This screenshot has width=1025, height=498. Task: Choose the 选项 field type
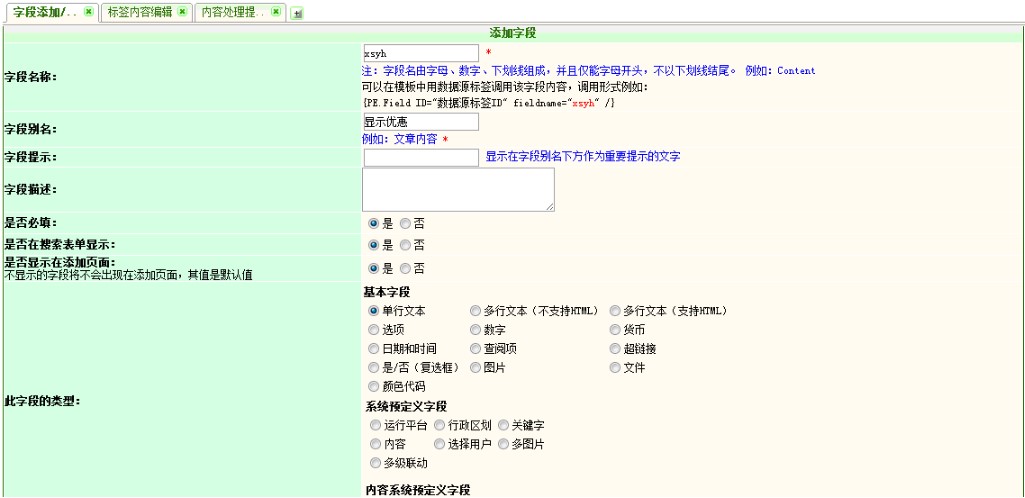tap(373, 329)
